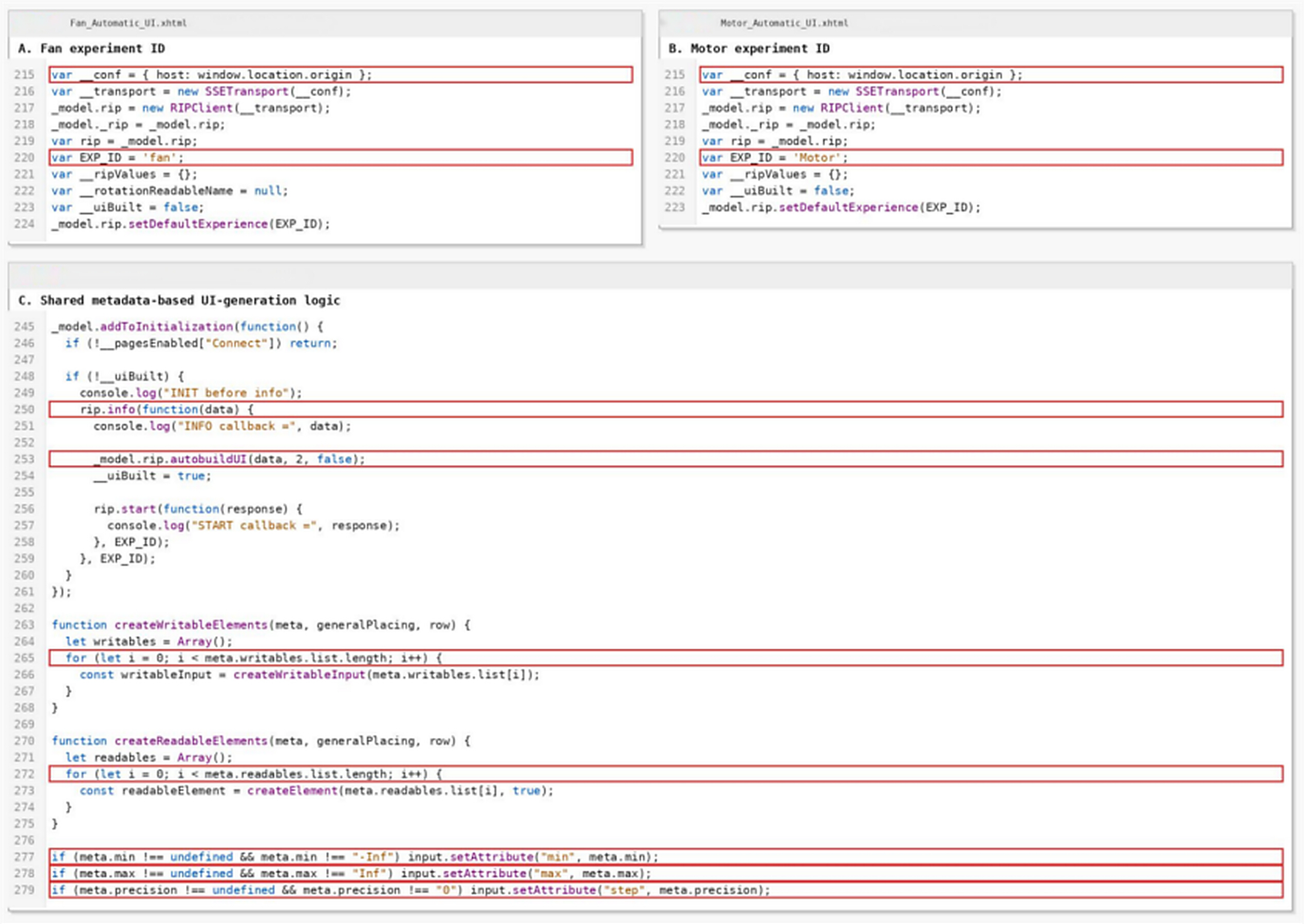Screen dimensions: 1304x924
Task: Click the meta.max setAttribute("max") line
Action: tap(666, 873)
